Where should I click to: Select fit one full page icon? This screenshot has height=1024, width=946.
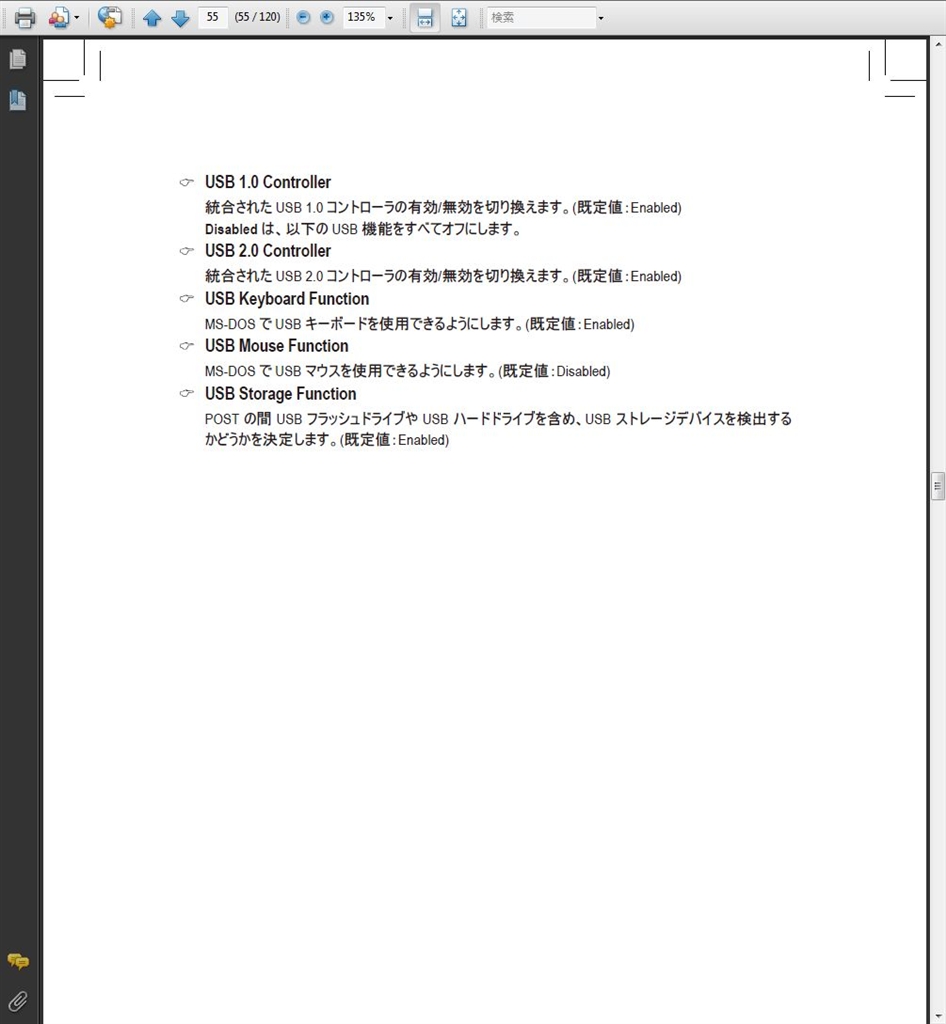coord(459,18)
